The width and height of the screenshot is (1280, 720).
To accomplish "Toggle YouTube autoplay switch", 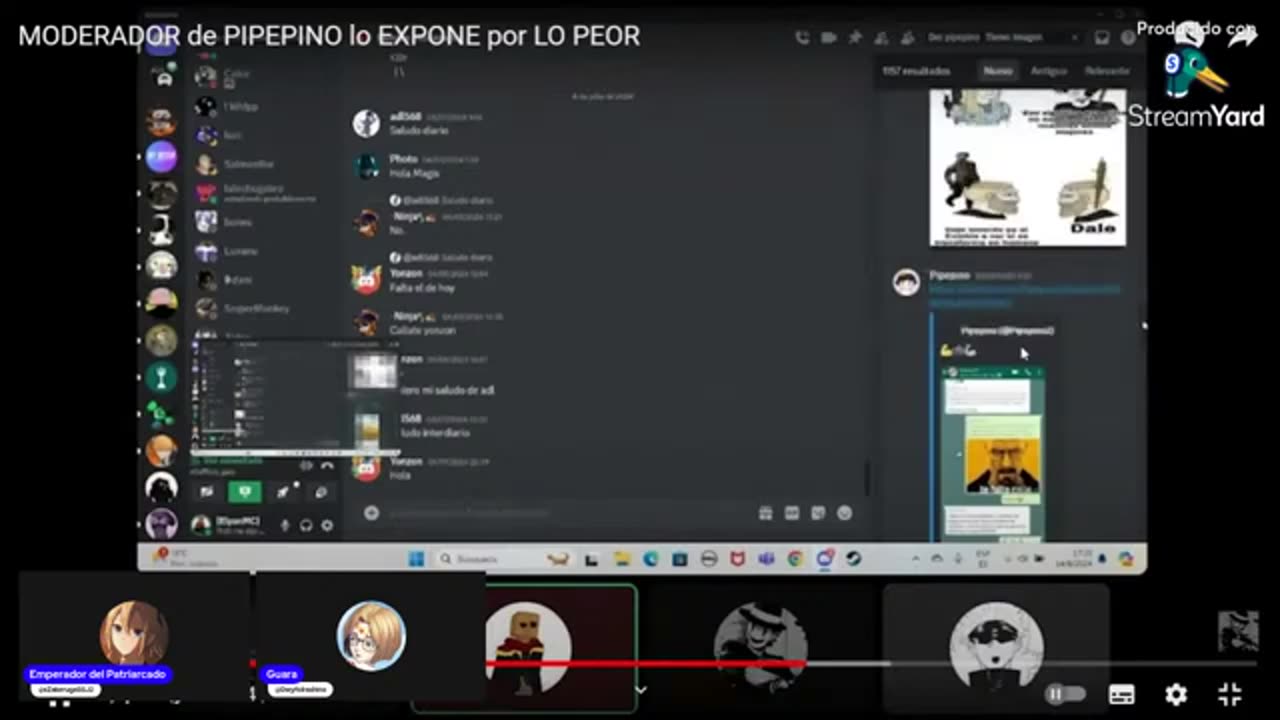I will click(1066, 693).
